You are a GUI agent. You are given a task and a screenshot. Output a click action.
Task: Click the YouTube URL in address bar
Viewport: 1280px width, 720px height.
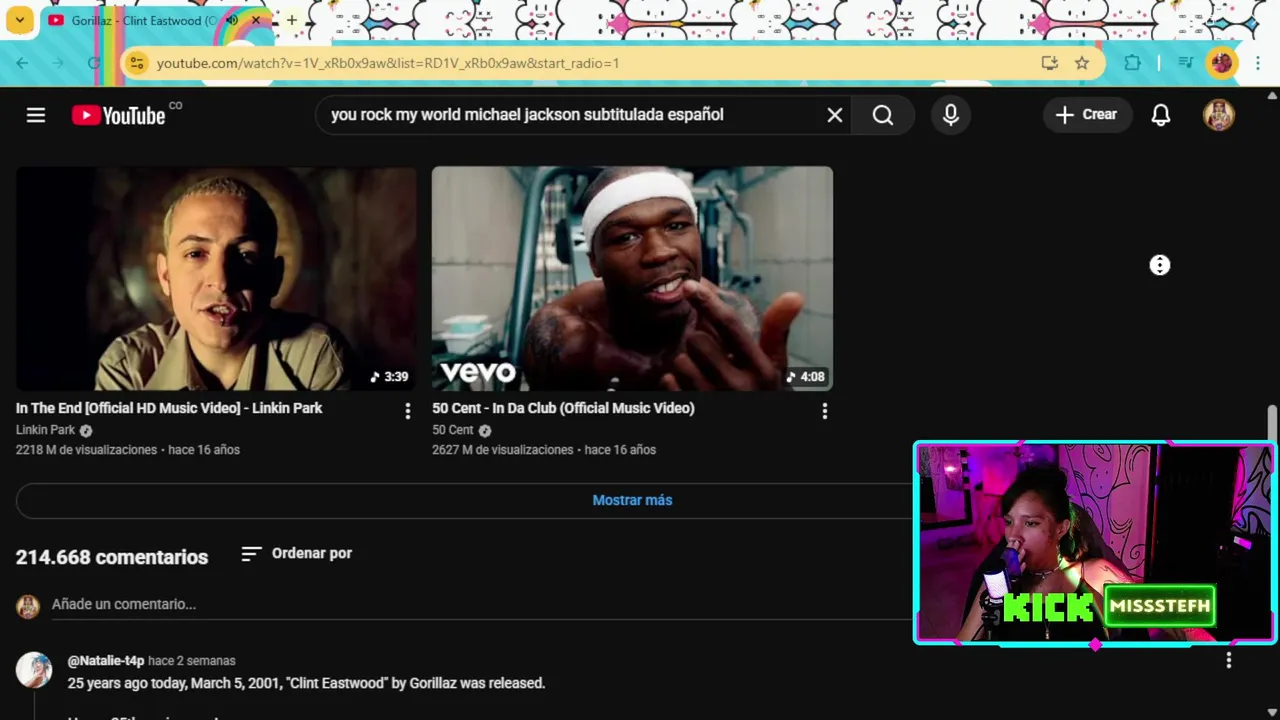388,63
